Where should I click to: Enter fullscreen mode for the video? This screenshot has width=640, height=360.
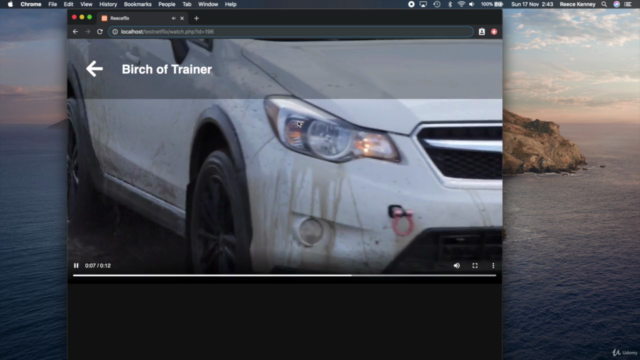[x=475, y=266]
